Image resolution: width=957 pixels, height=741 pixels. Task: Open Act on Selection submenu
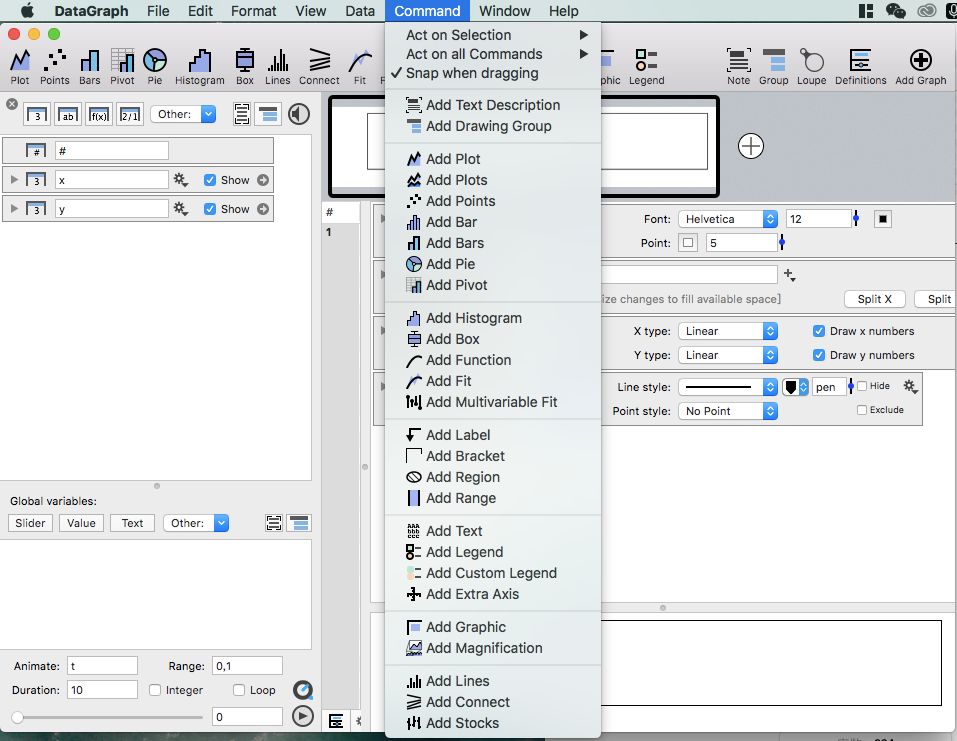(493, 35)
